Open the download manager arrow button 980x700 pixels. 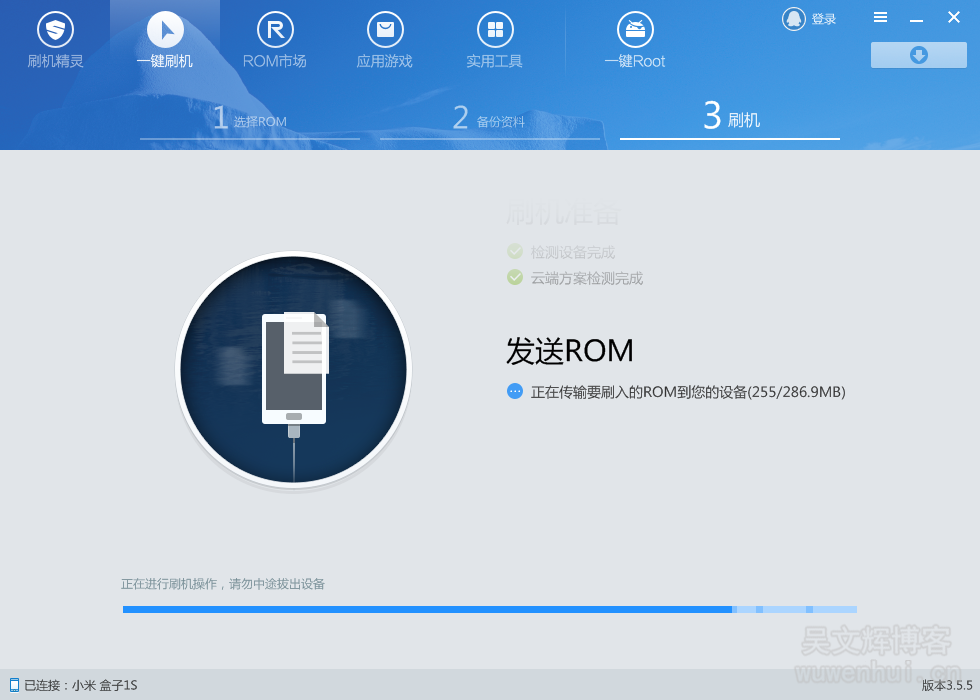click(918, 55)
